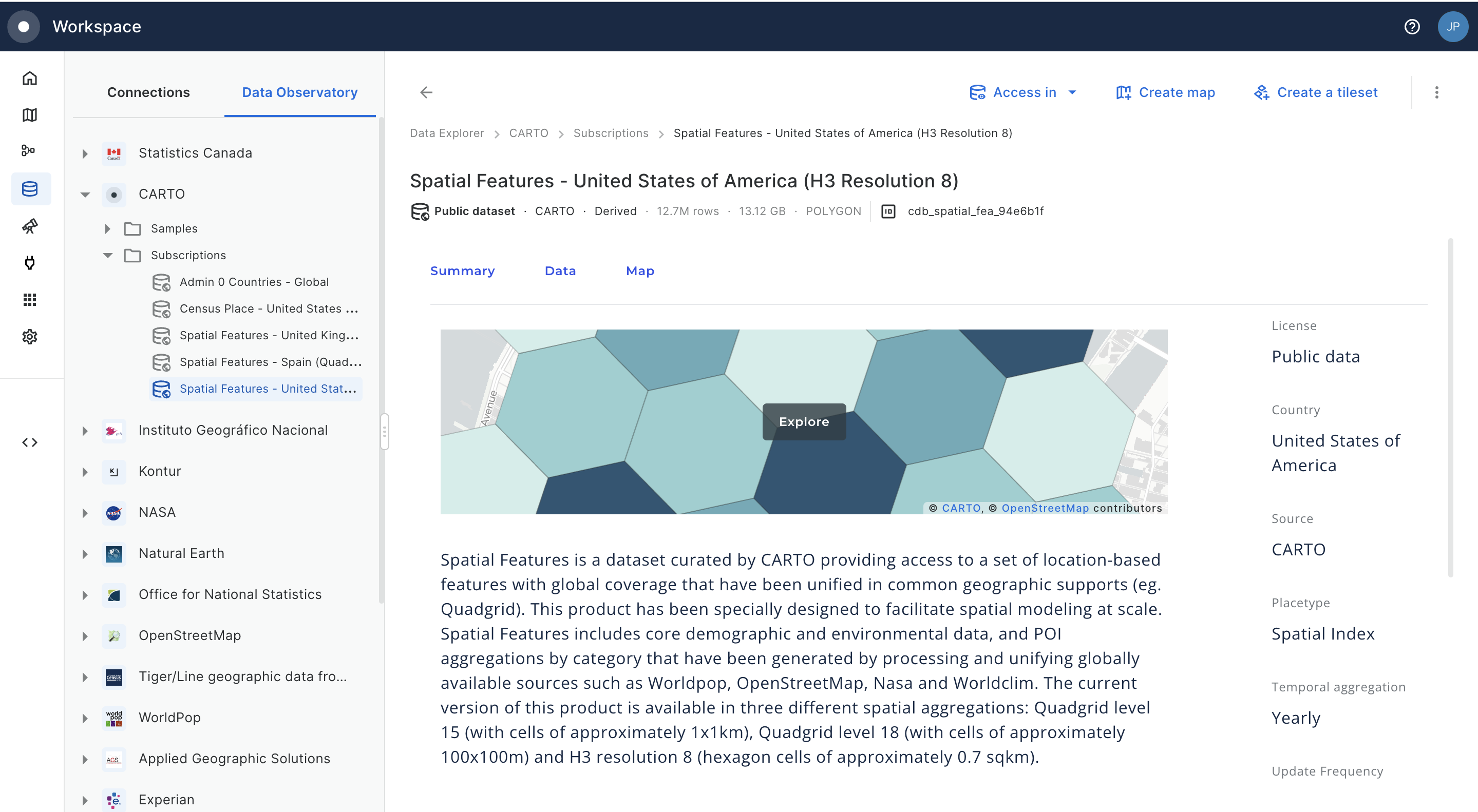Click the dataset ID copy icon
The height and width of the screenshot is (812, 1478).
tap(887, 211)
